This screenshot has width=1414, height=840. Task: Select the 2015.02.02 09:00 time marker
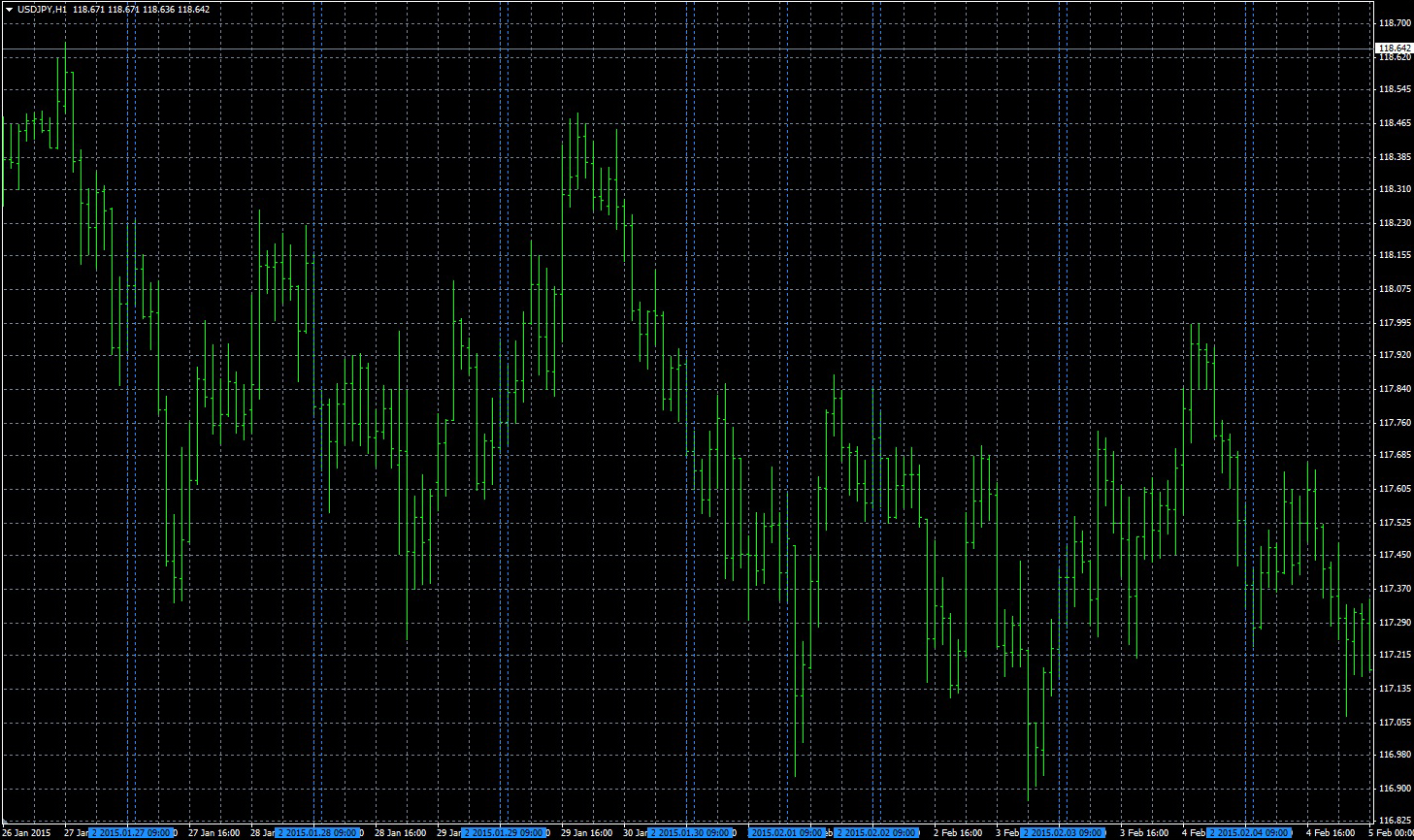(x=876, y=832)
